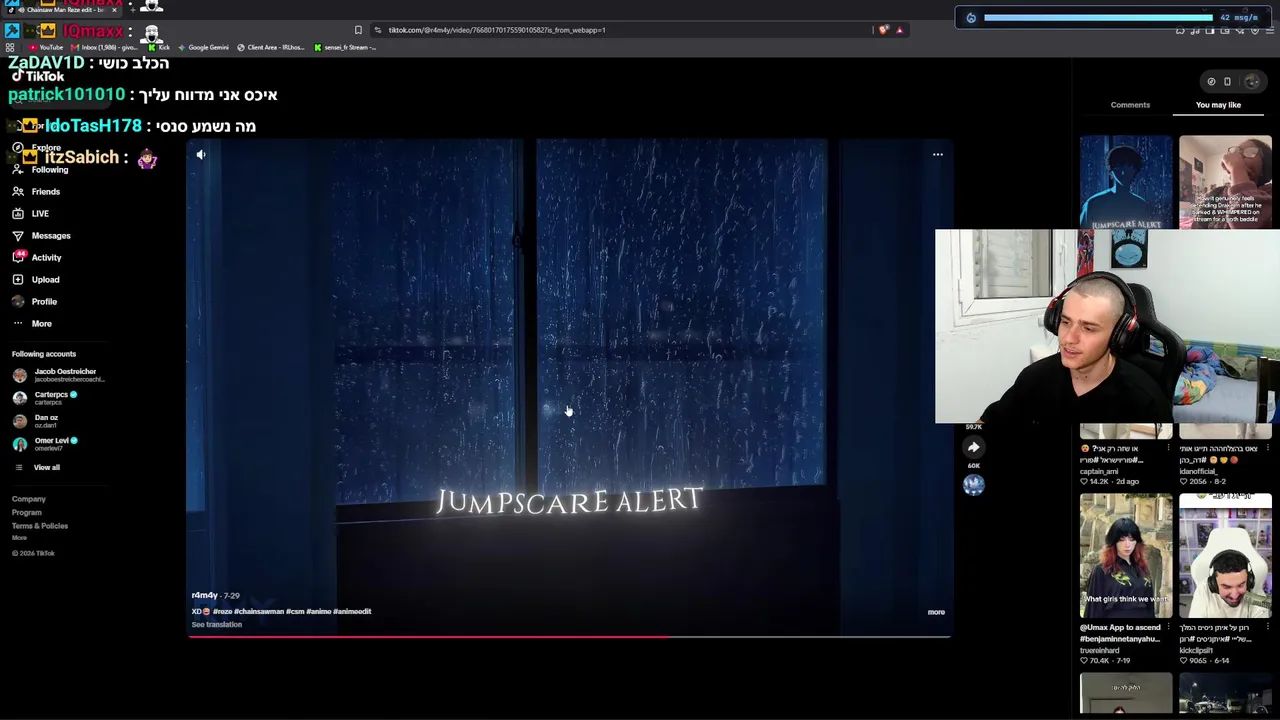Click the chat activity meter bar
The image size is (1280, 720).
pos(1098,18)
